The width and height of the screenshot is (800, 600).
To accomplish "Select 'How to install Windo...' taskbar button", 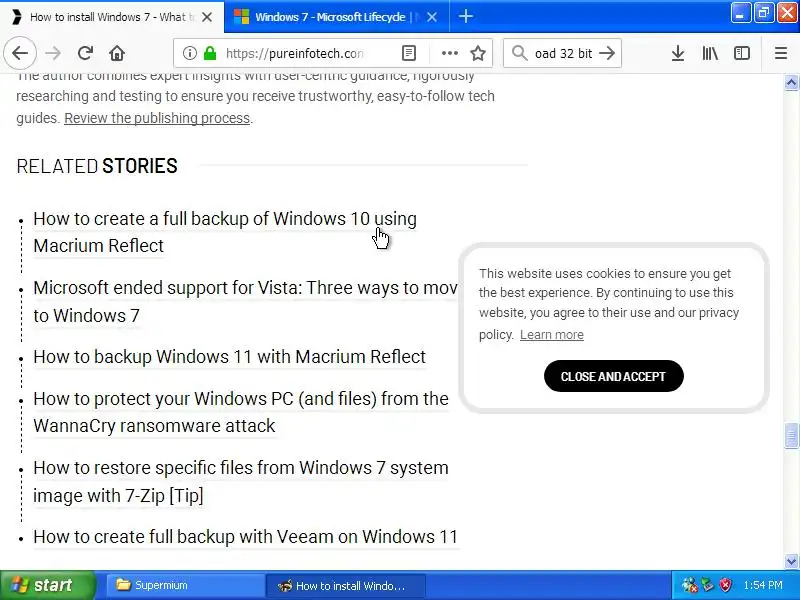I will [x=345, y=585].
